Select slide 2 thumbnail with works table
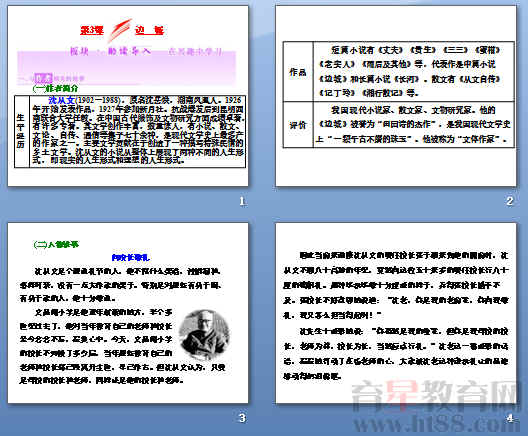Screen dimensions: 528x436 [x=396, y=96]
